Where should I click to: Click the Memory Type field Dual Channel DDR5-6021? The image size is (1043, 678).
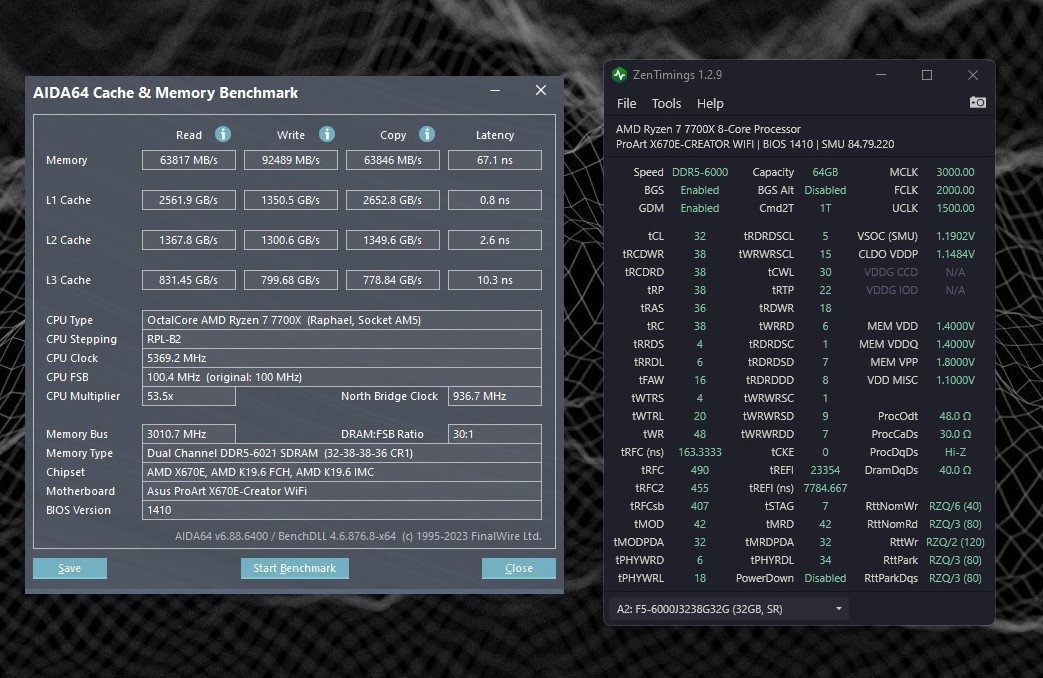point(342,453)
